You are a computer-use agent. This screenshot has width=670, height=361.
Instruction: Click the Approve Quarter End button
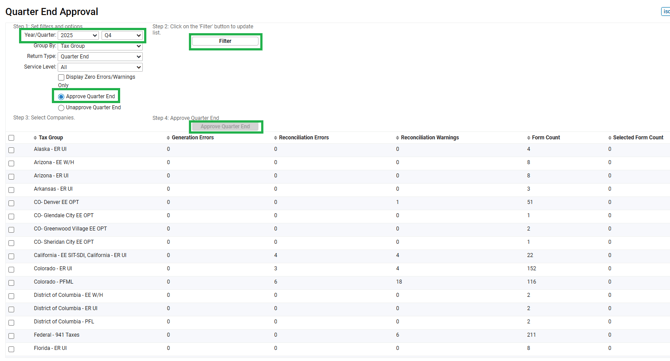(225, 126)
